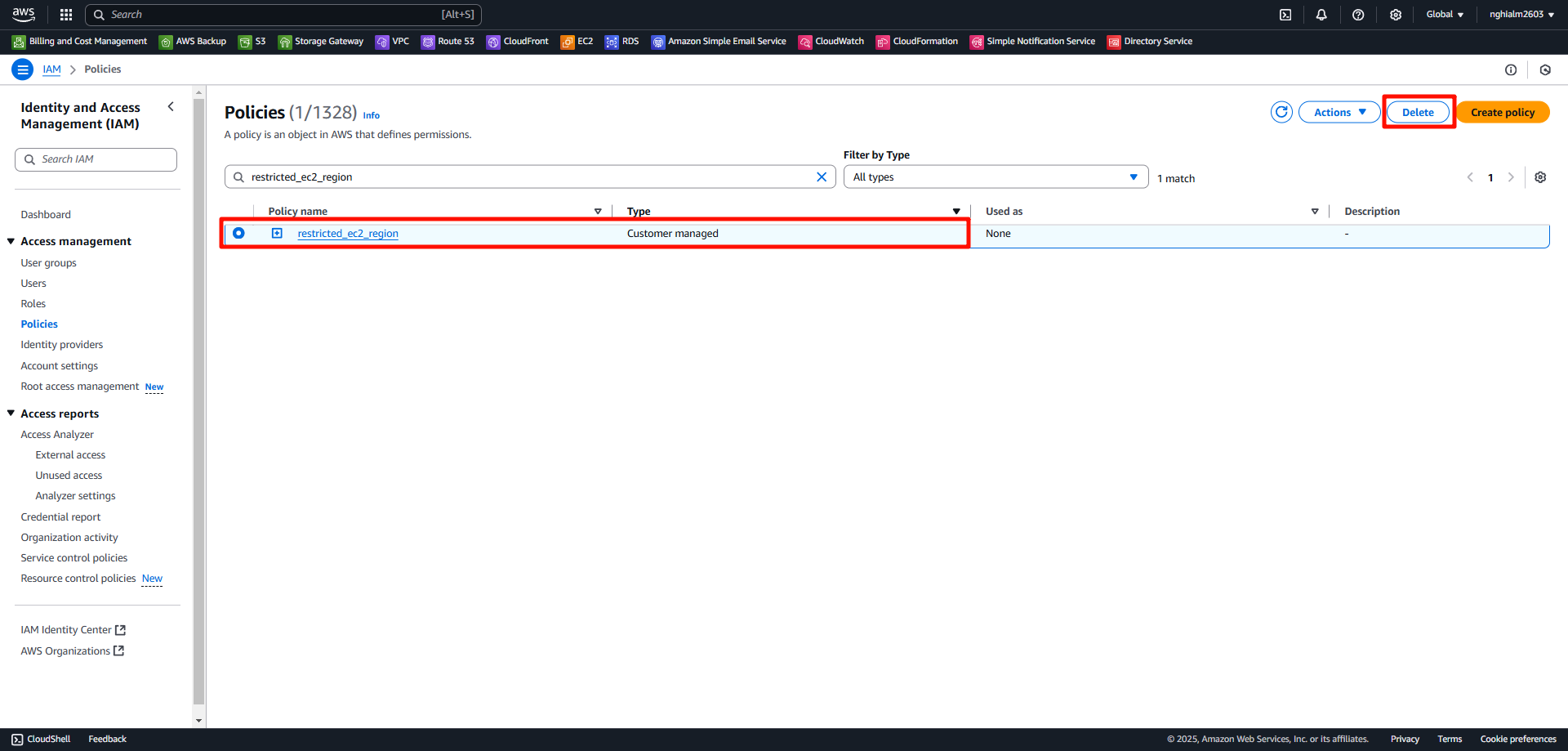The width and height of the screenshot is (1568, 751).
Task: Click the top AWS search bar
Action: tap(283, 15)
